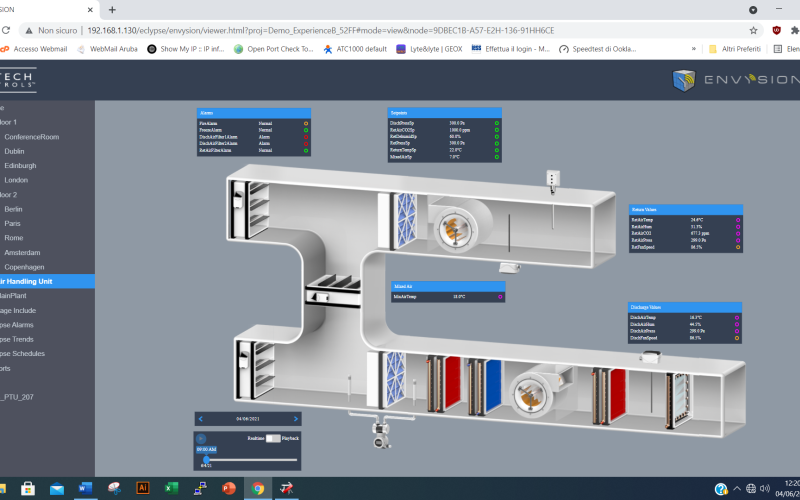
Task: Click the play button in playback panel
Action: click(x=200, y=438)
